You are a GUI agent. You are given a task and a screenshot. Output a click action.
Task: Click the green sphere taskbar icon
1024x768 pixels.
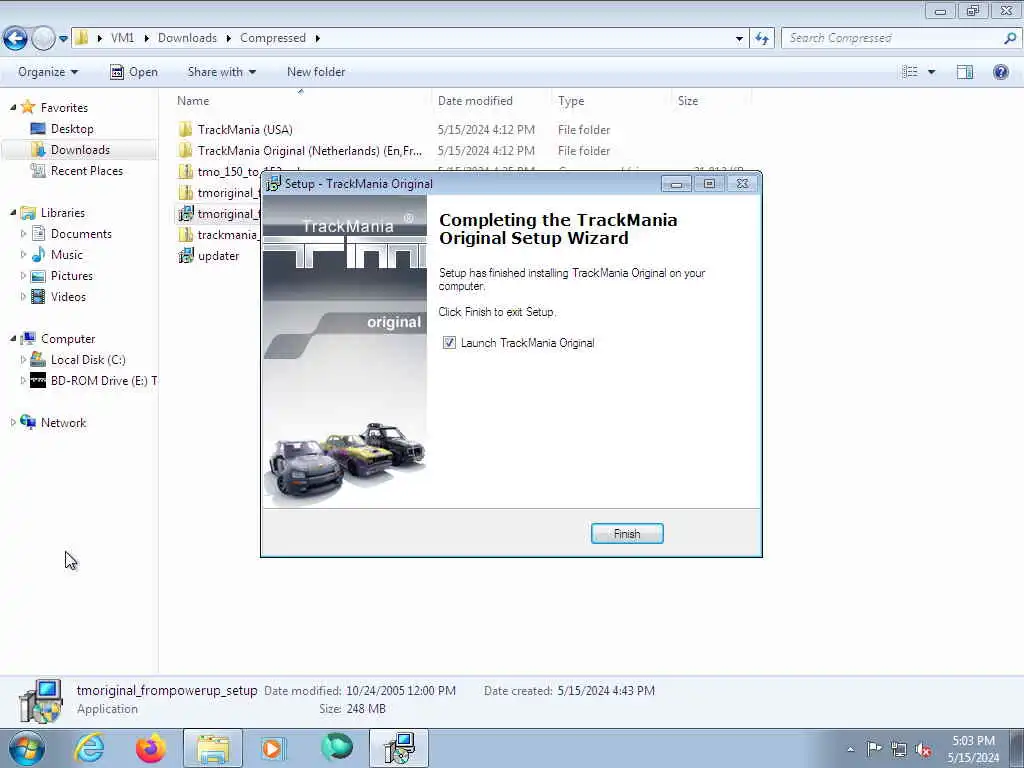coord(337,747)
